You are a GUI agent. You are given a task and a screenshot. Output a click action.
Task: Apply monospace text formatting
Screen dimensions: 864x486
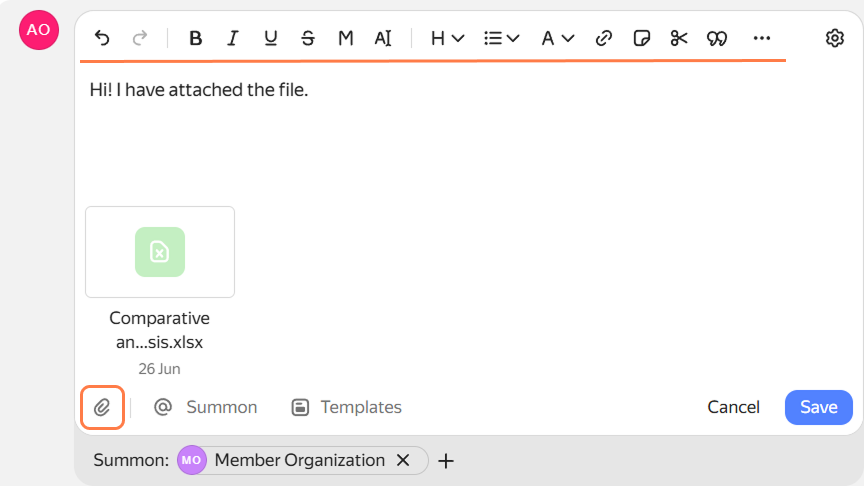coord(345,38)
